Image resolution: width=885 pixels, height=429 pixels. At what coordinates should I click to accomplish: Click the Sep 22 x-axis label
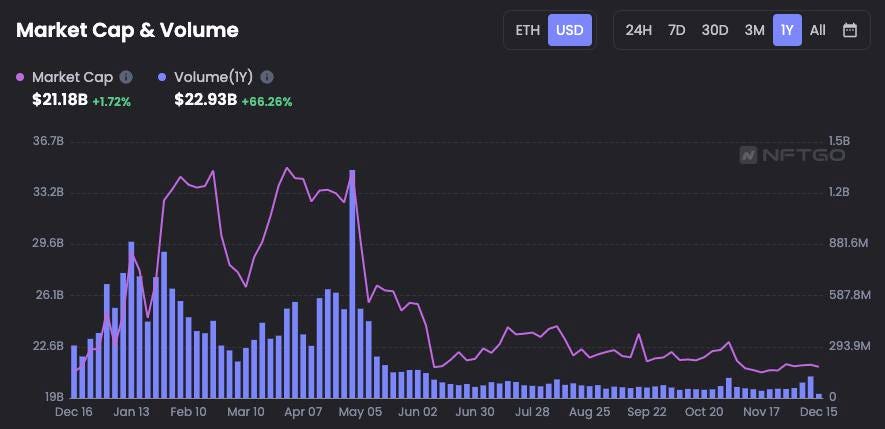click(647, 412)
